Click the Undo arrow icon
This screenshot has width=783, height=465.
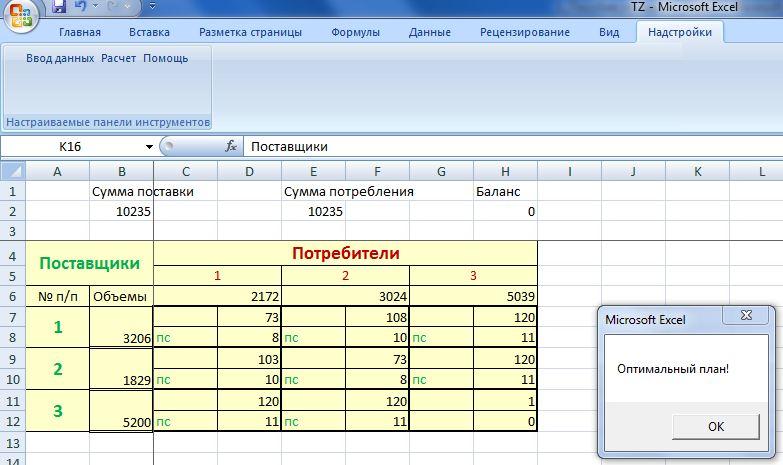(x=81, y=7)
